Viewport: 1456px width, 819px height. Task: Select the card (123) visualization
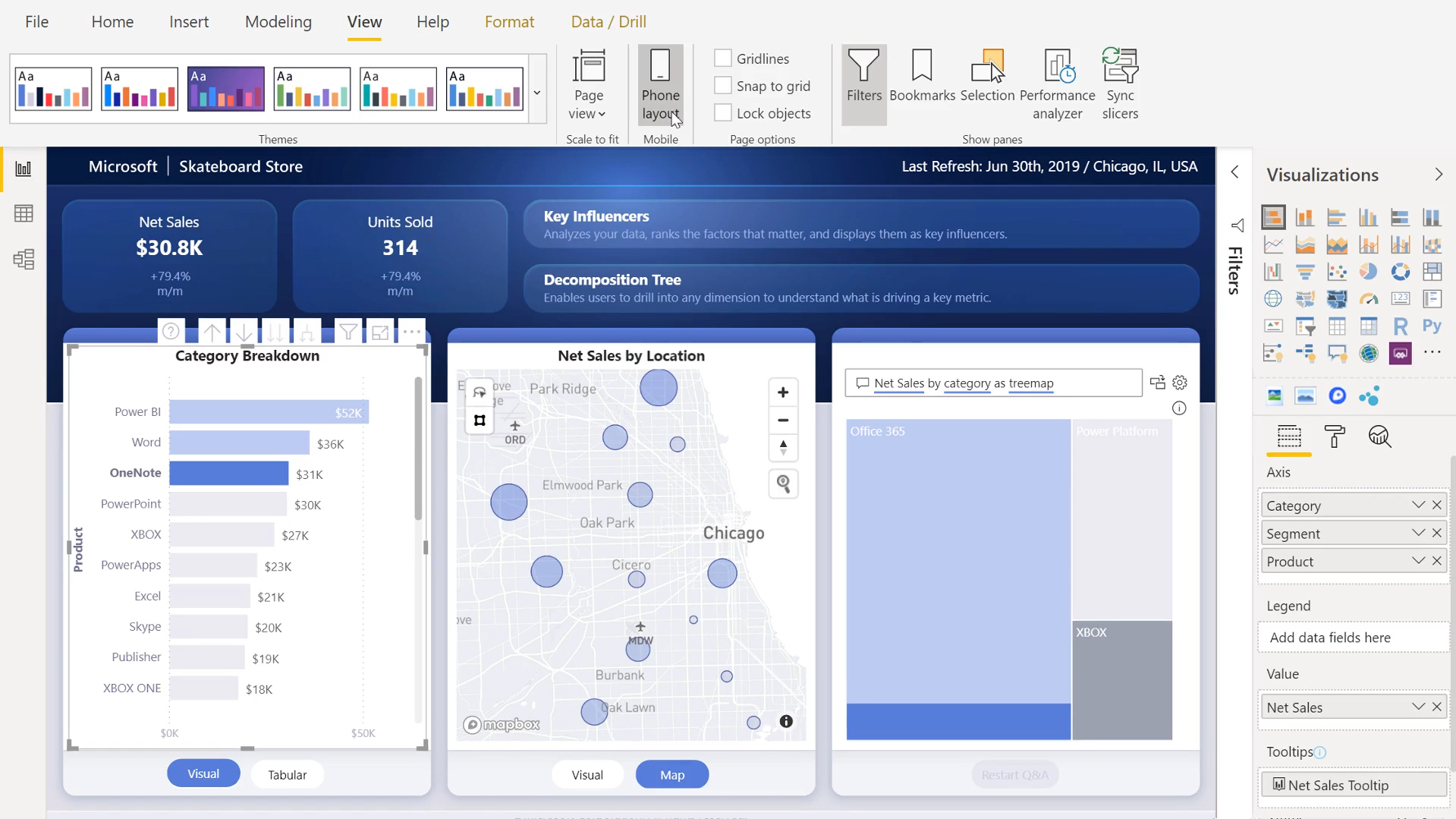click(x=1400, y=298)
